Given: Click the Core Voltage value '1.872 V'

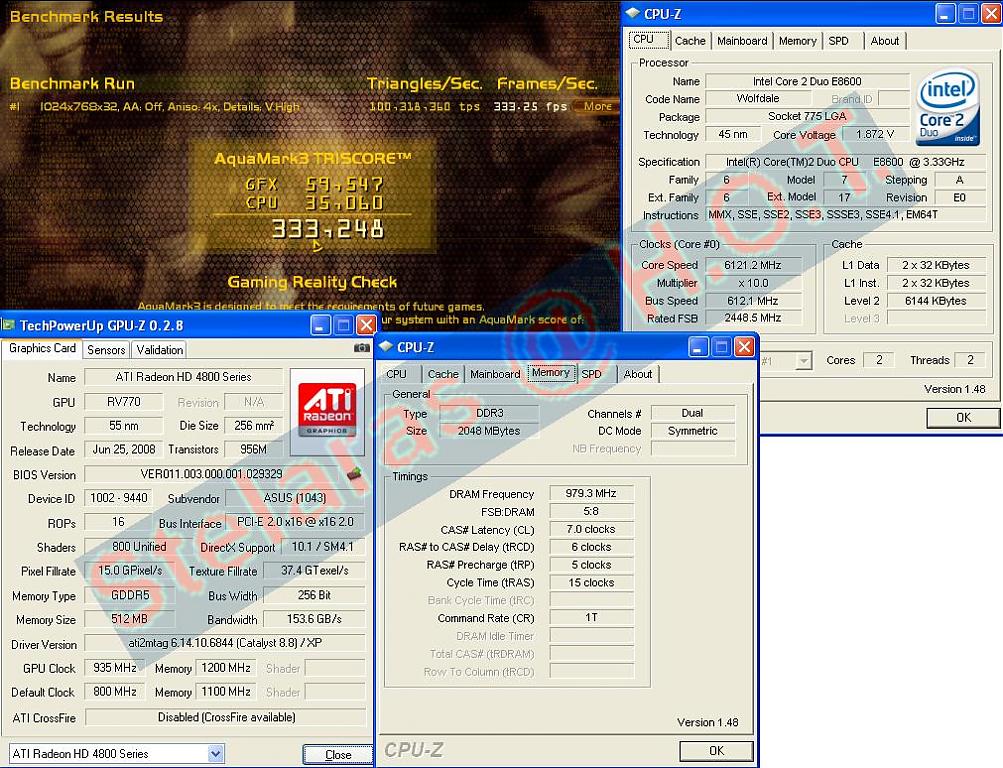Looking at the screenshot, I should 874,134.
